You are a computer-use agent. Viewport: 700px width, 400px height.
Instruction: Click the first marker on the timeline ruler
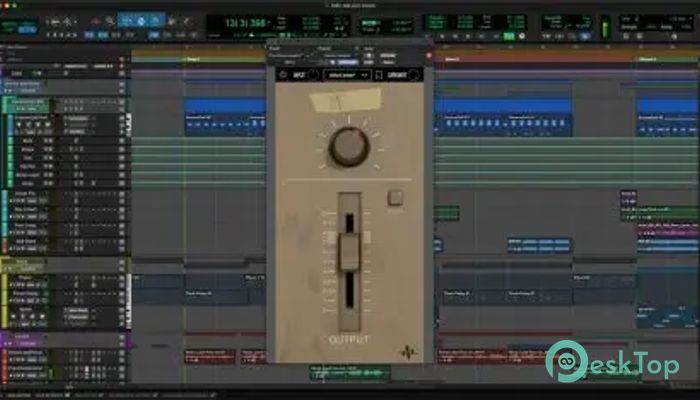pos(194,59)
